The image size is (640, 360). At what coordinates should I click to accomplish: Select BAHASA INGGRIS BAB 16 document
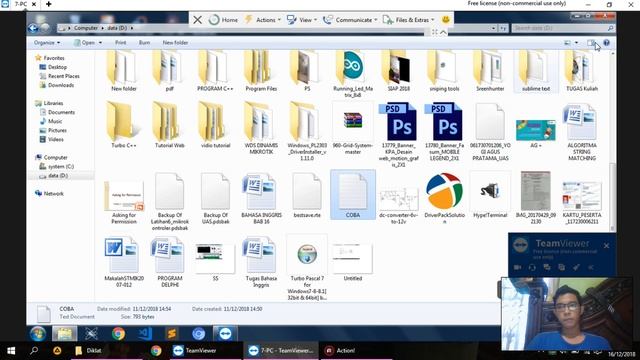pyautogui.click(x=261, y=198)
